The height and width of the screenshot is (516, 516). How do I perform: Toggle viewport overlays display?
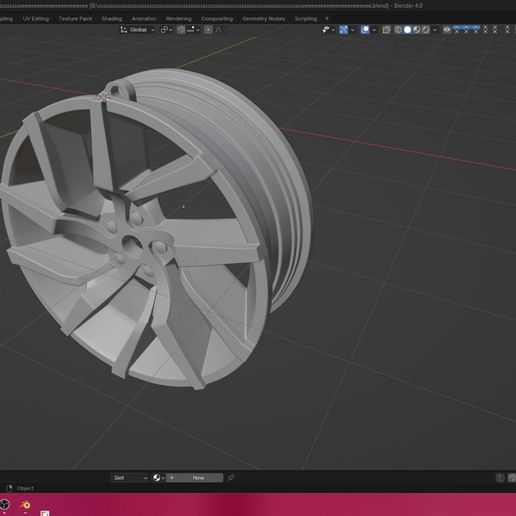point(365,30)
